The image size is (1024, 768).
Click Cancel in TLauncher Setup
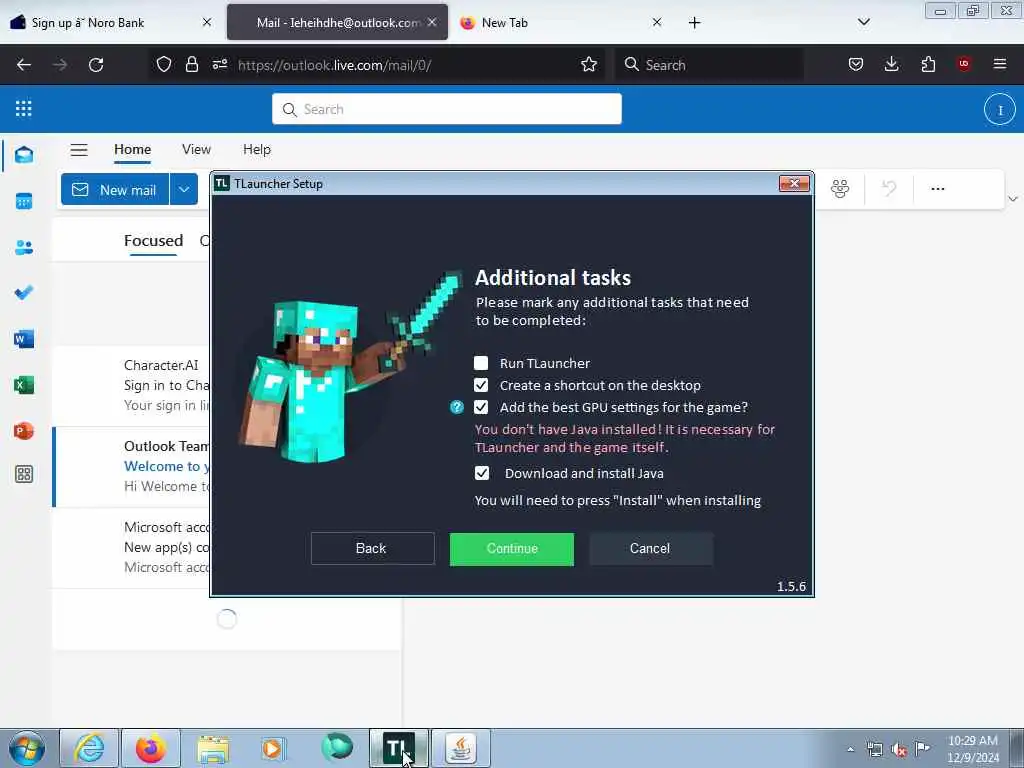pyautogui.click(x=650, y=549)
